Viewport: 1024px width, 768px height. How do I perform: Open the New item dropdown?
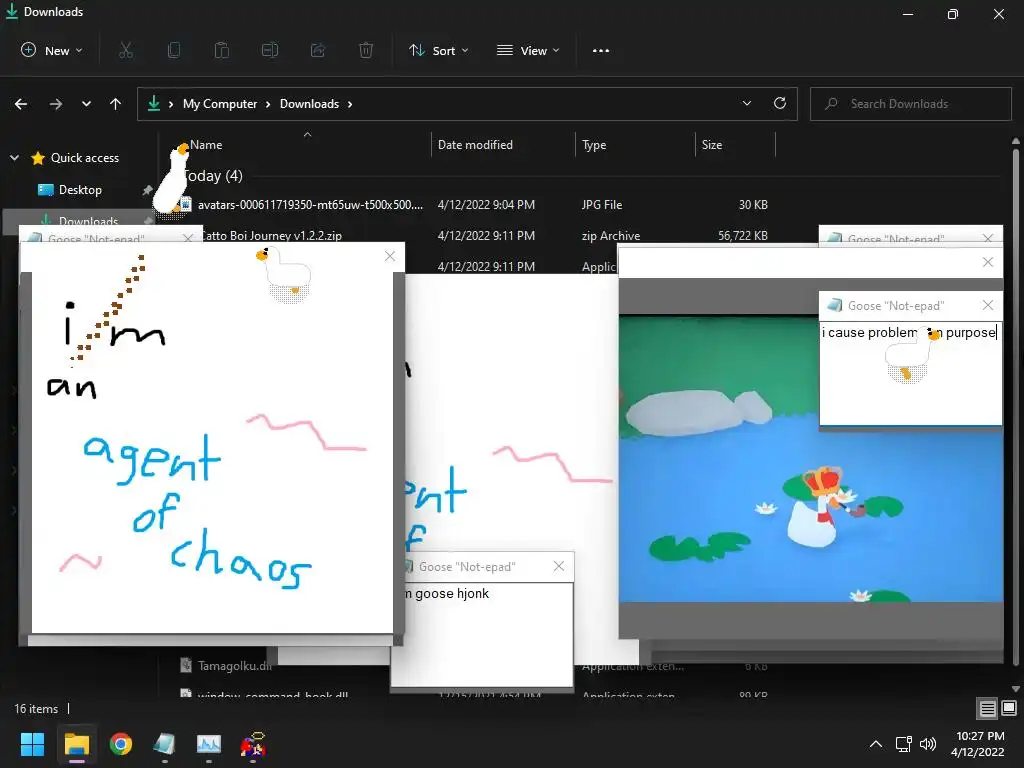[x=52, y=50]
